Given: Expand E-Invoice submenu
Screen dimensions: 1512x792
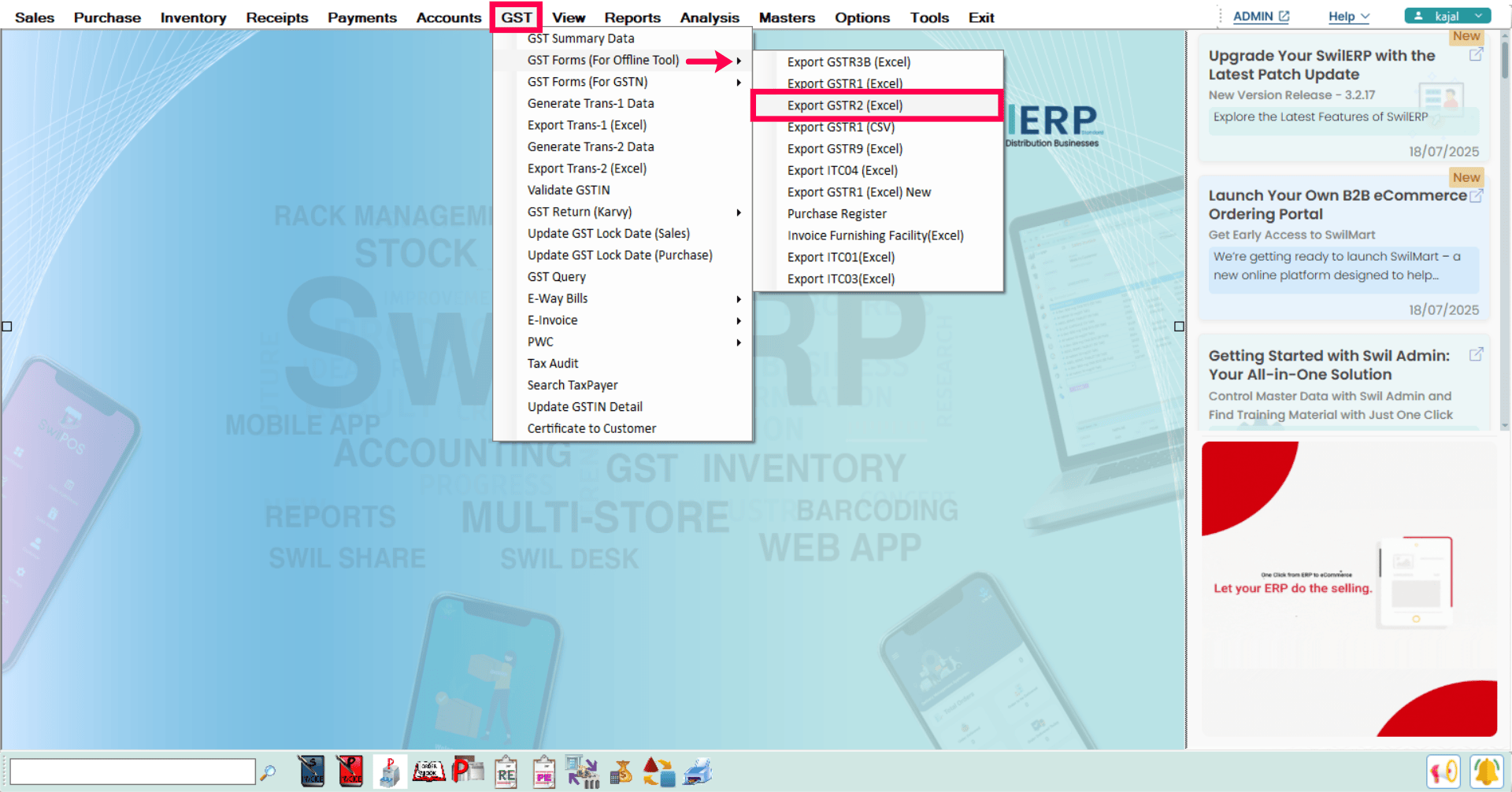Looking at the screenshot, I should click(622, 320).
